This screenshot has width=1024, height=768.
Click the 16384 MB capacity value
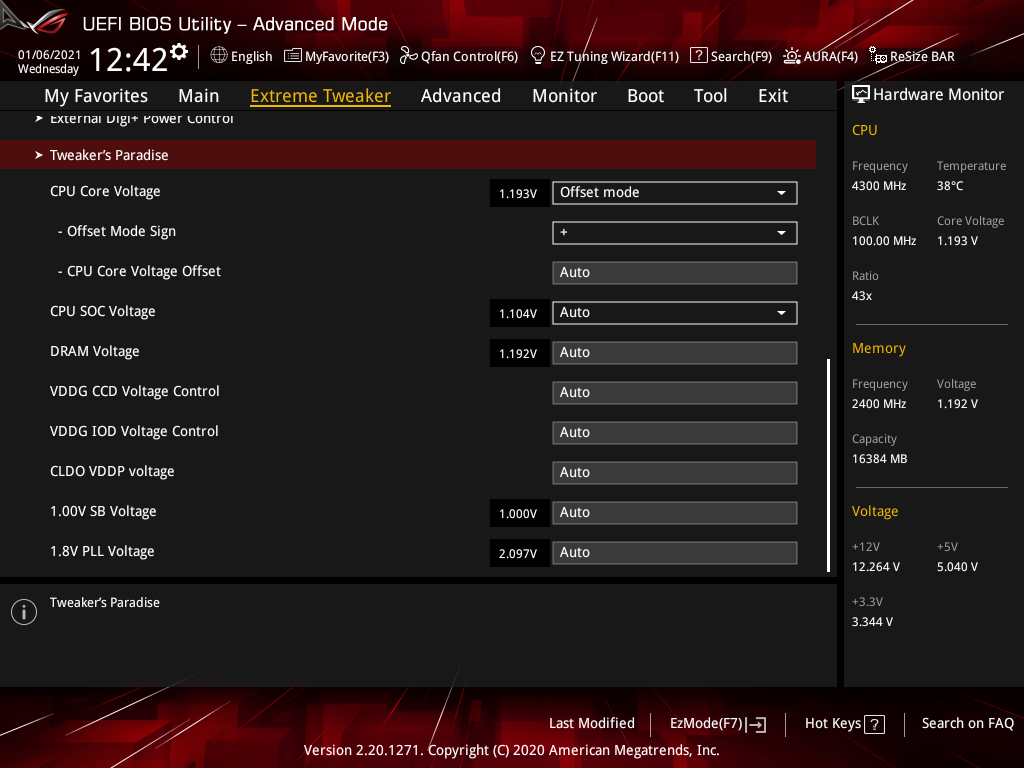click(x=880, y=458)
